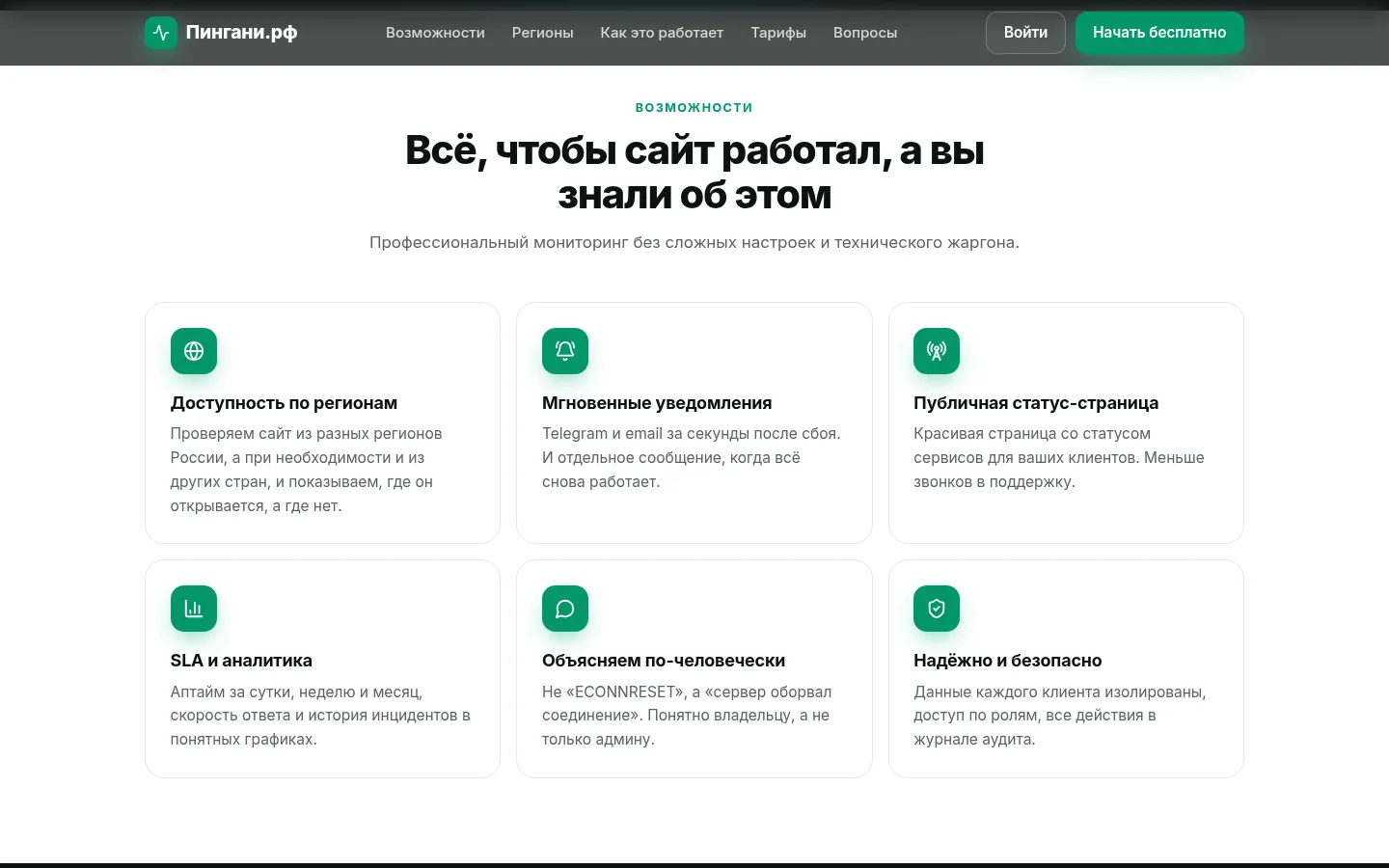Click the text Не «ECONNRESET», а «сервер оборвал
This screenshot has height=868, width=1389.
(687, 716)
